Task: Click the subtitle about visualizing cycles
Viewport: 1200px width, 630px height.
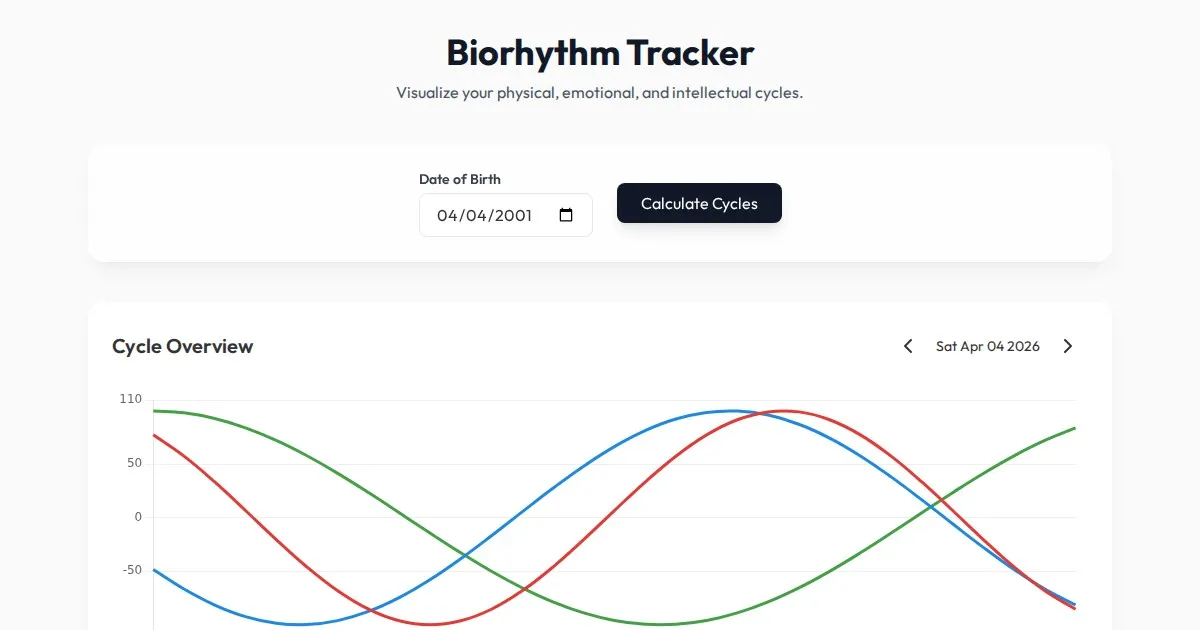Action: coord(600,93)
